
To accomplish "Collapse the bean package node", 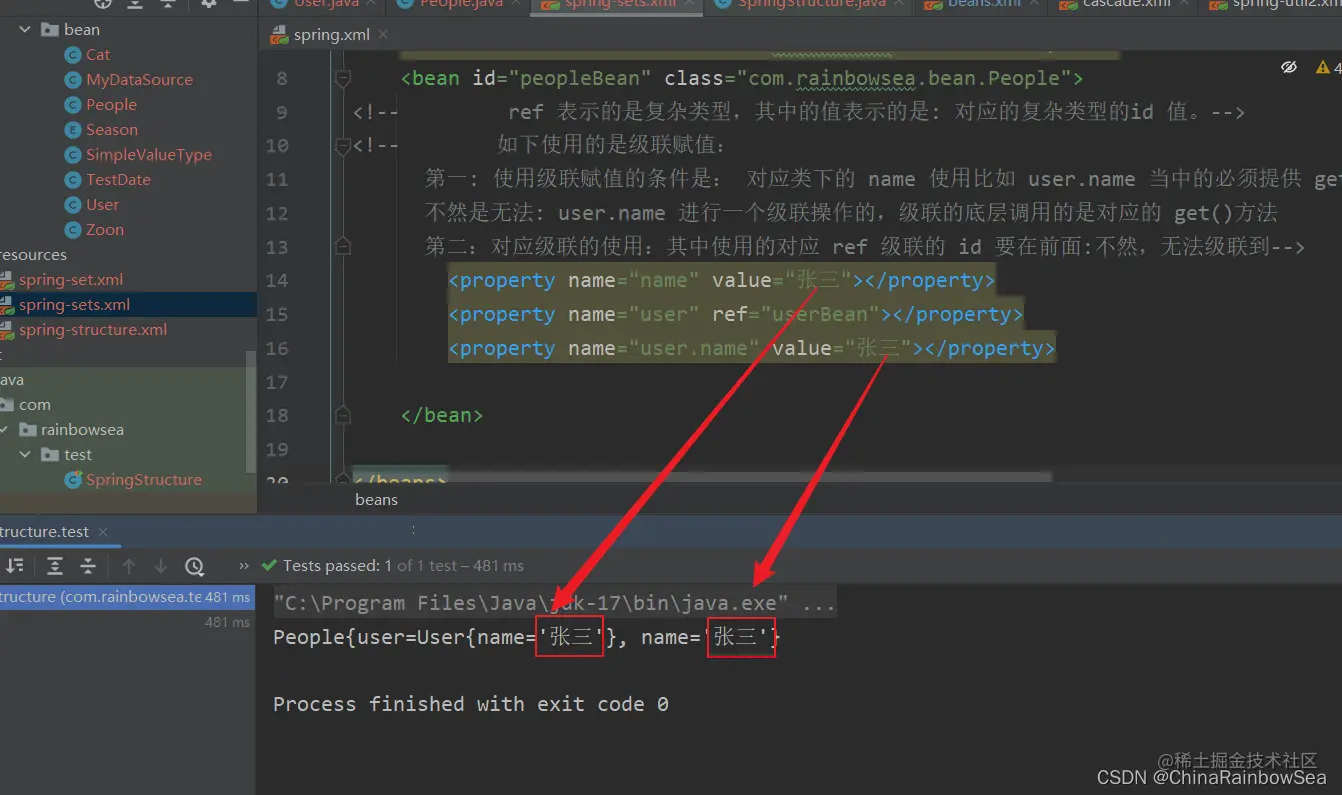I will click(25, 30).
